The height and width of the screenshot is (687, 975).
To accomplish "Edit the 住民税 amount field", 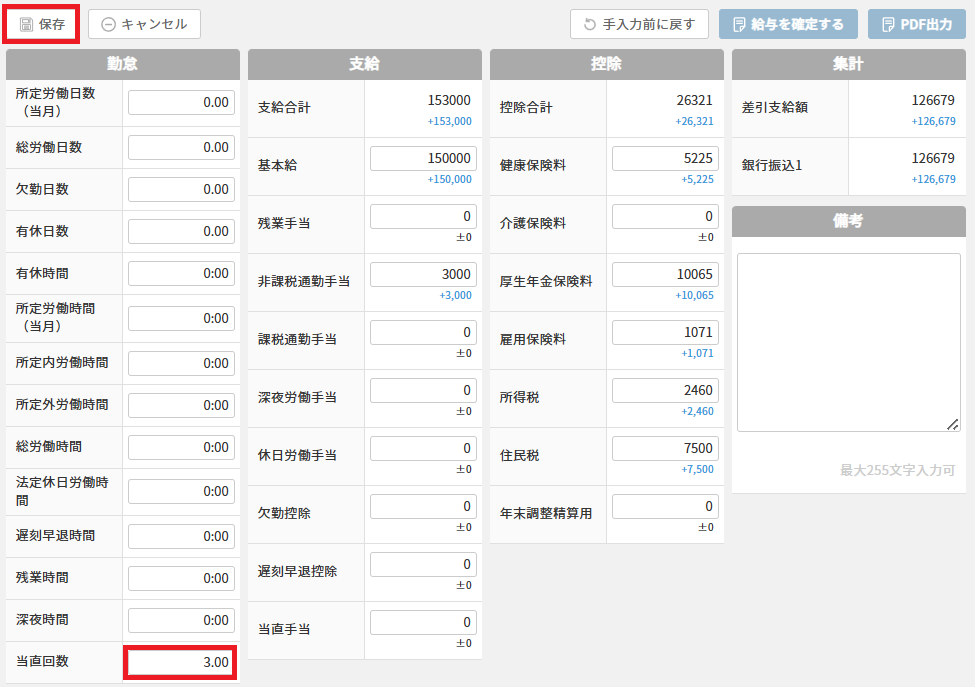I will (x=665, y=449).
